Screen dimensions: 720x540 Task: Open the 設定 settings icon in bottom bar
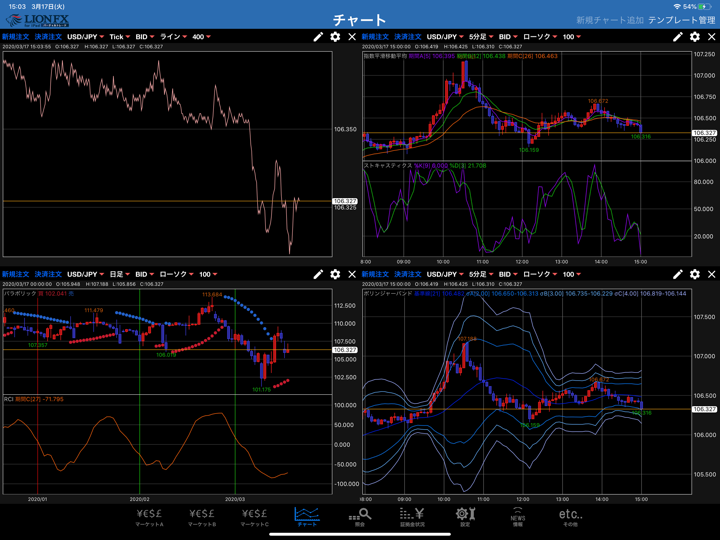[464, 516]
